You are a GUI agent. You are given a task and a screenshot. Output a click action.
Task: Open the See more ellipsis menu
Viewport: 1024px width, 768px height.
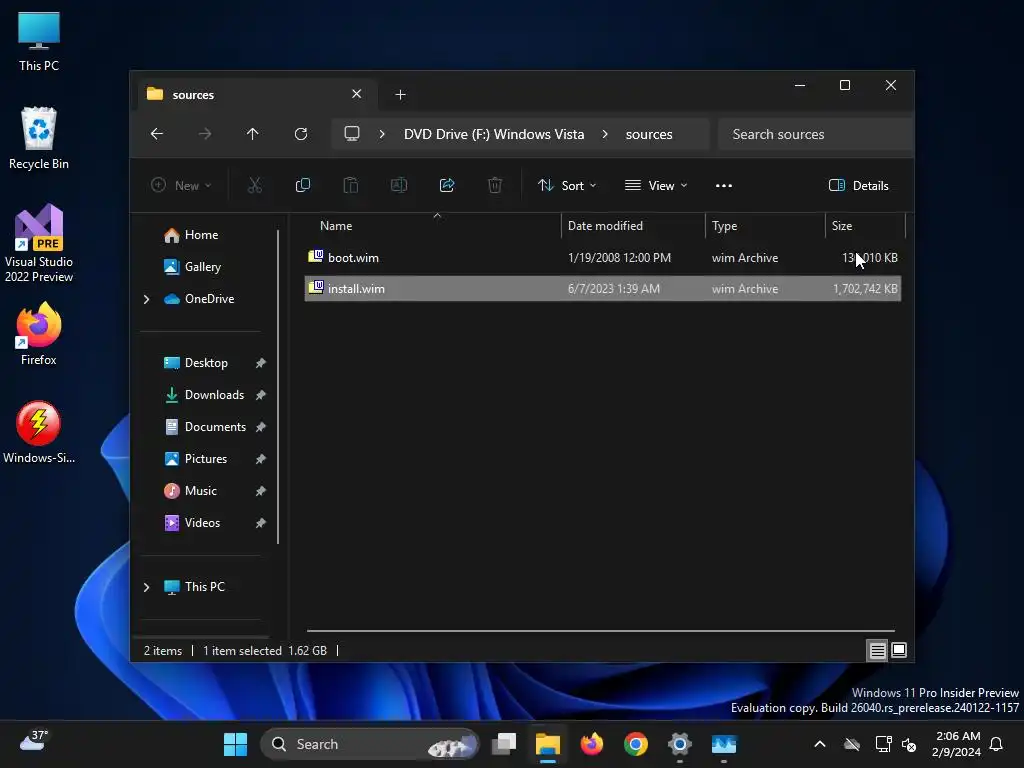pyautogui.click(x=724, y=185)
